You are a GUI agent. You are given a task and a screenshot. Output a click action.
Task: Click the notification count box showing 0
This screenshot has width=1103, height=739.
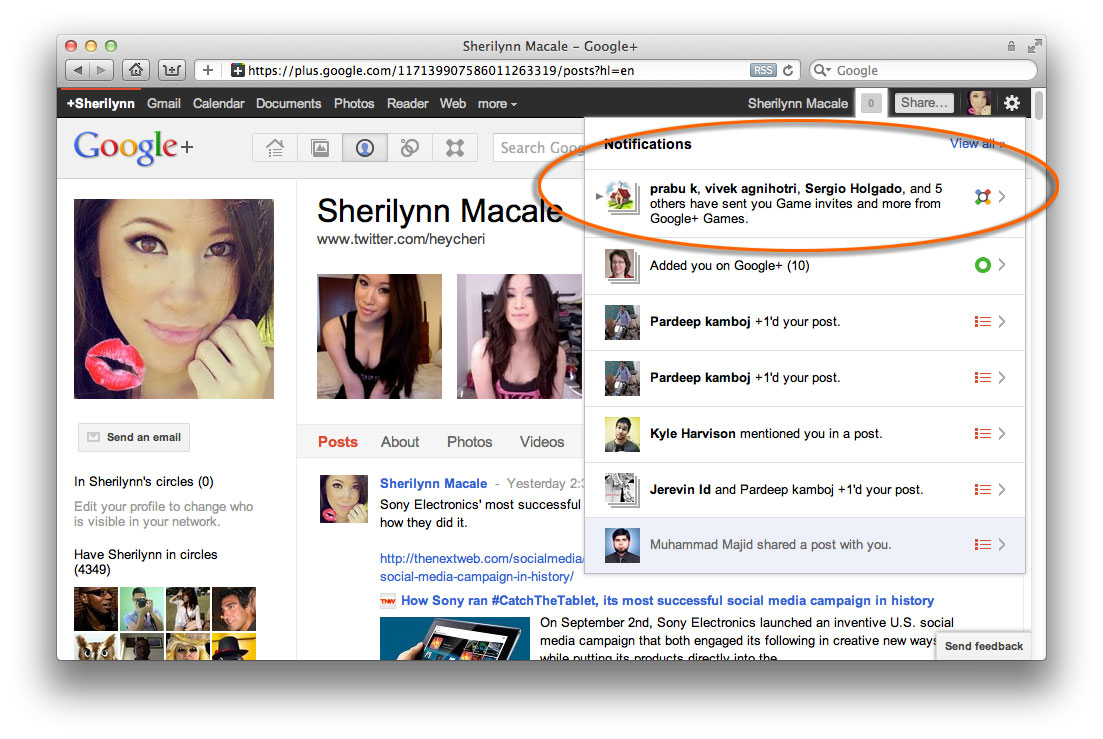[871, 103]
